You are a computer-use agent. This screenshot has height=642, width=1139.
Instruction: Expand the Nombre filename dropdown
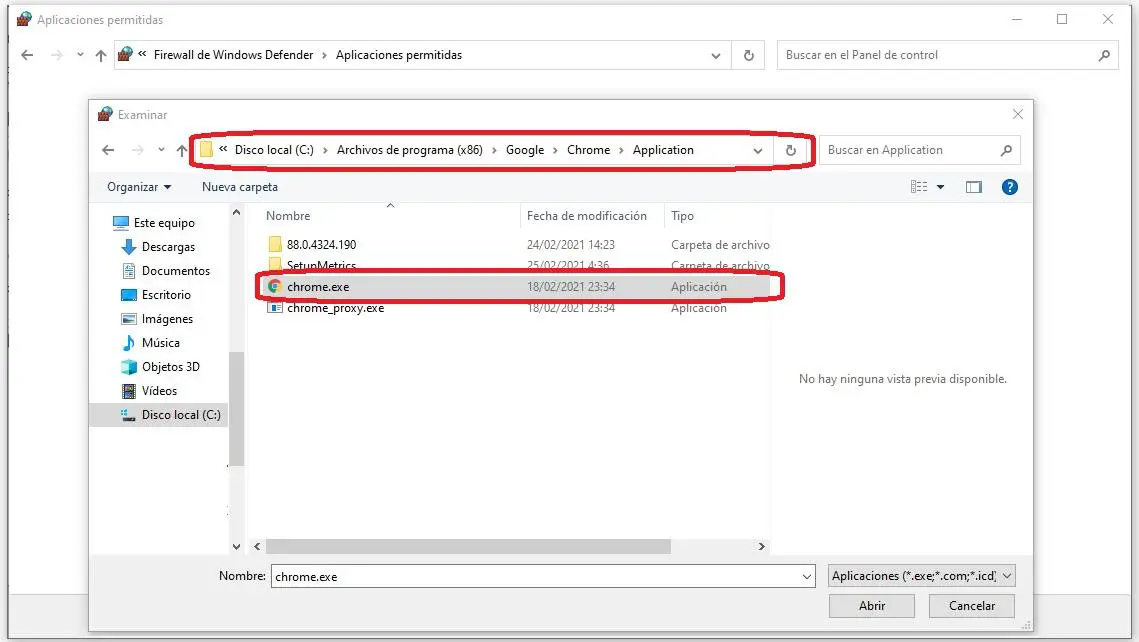(x=807, y=577)
